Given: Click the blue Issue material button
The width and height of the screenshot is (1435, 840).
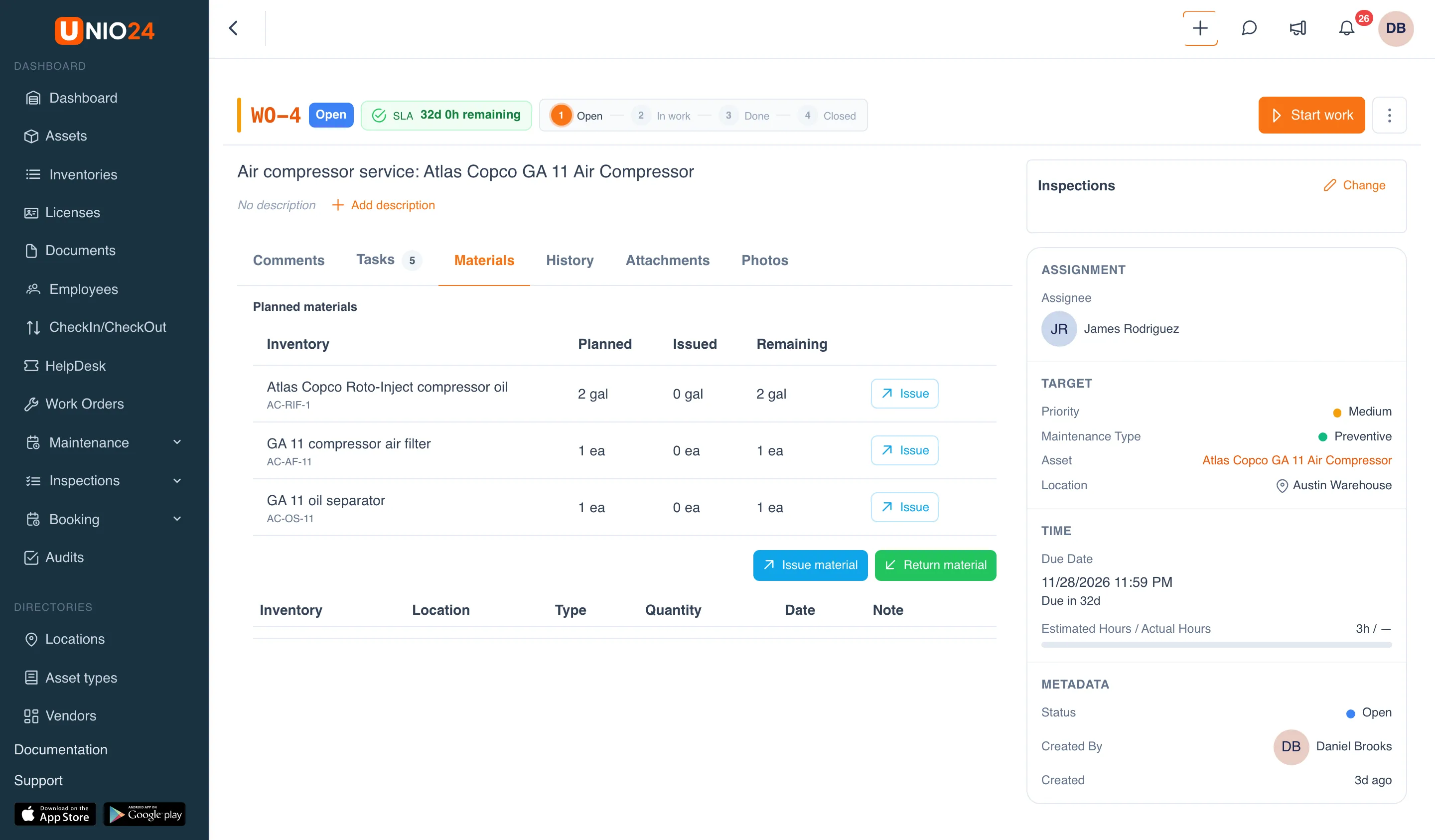Looking at the screenshot, I should click(810, 565).
